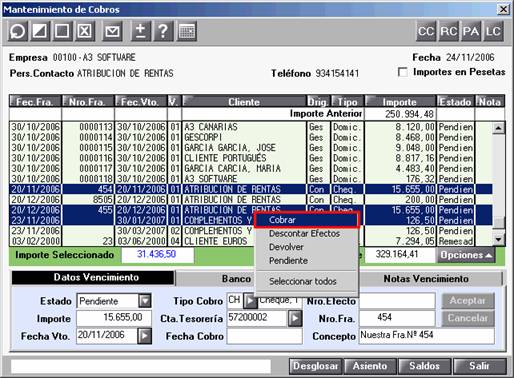Close the Mantenimiento de Cobros window
The image size is (514, 378).
(503, 9)
